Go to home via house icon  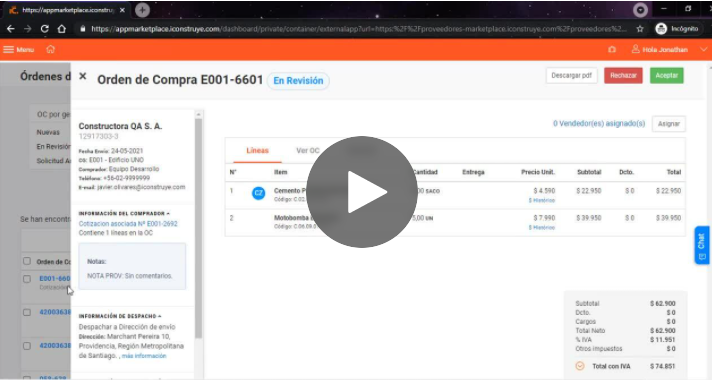pos(50,49)
